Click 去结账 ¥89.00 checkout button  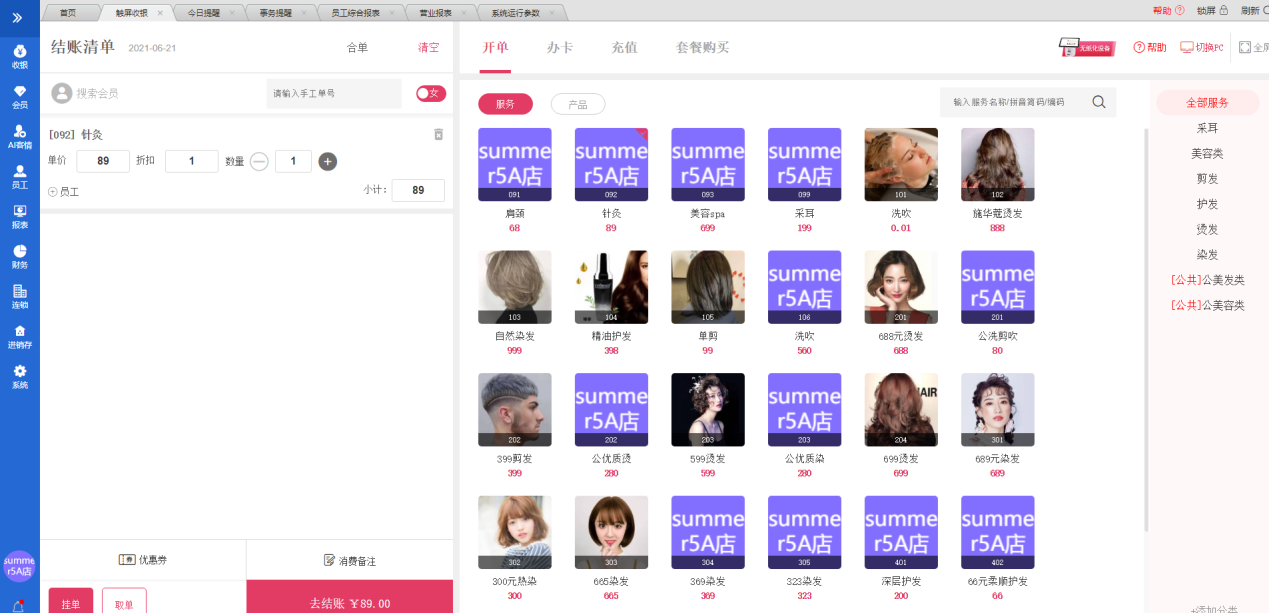point(349,598)
